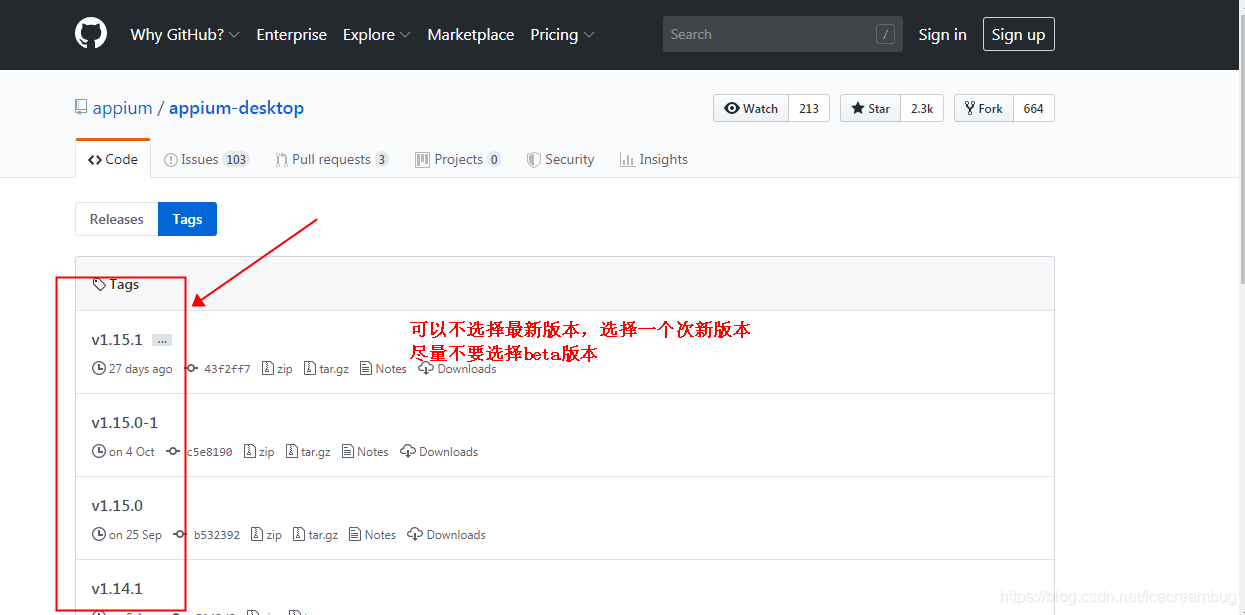Open the appium-desktop repository link

[236, 108]
